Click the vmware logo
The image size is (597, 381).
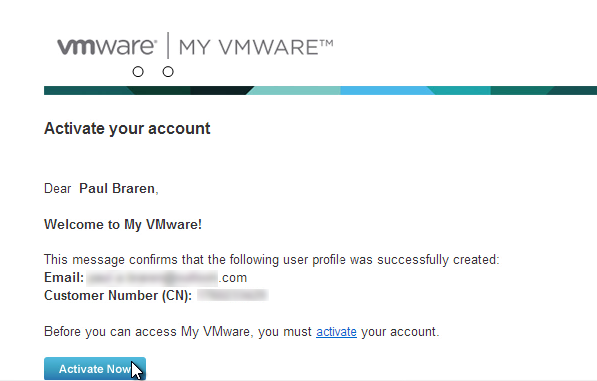coord(107,47)
